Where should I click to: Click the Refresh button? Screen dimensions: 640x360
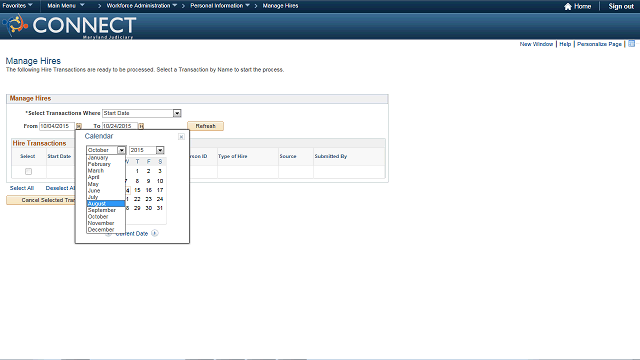pyautogui.click(x=205, y=126)
